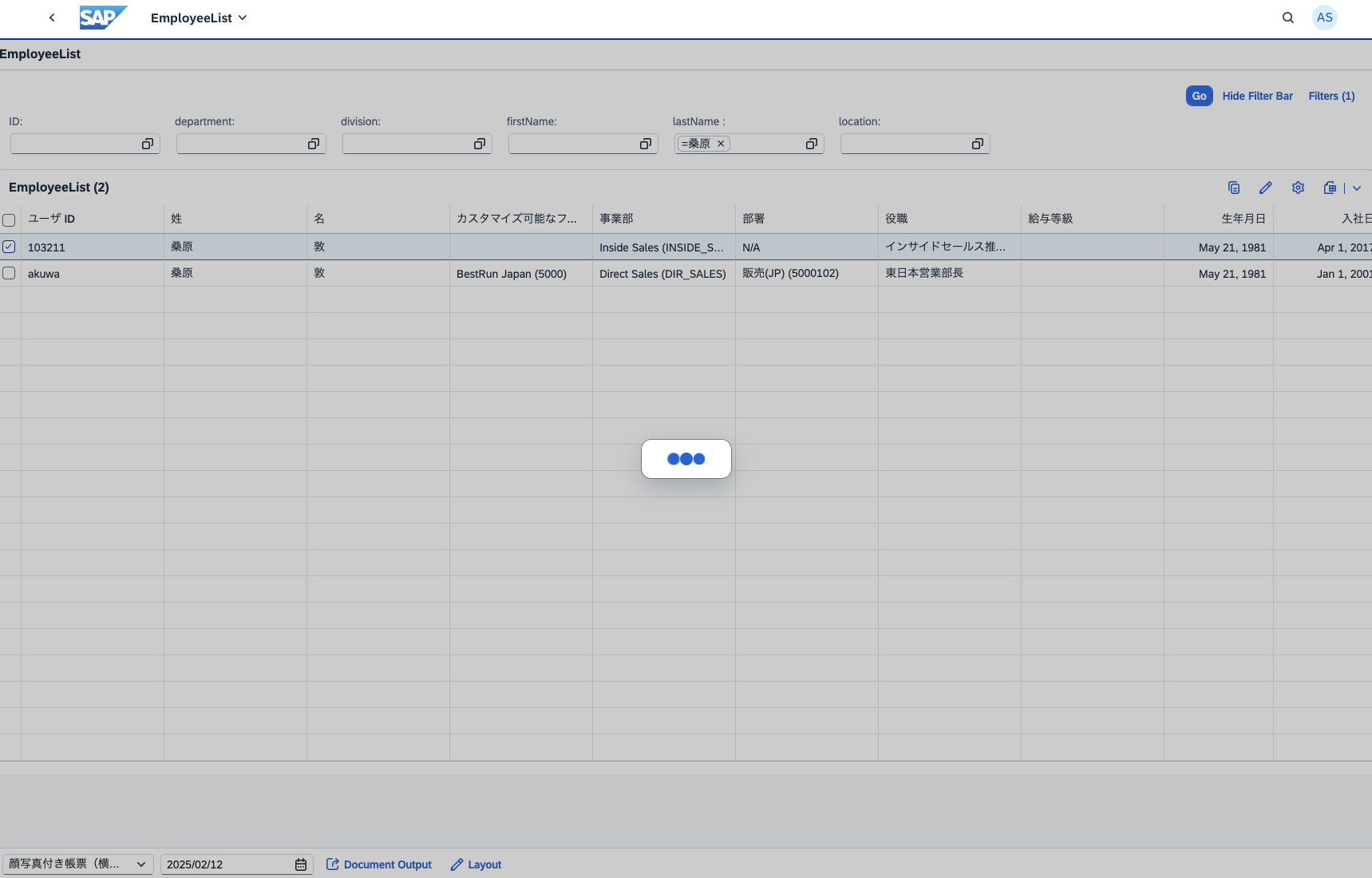Click the SAP logo

point(104,18)
